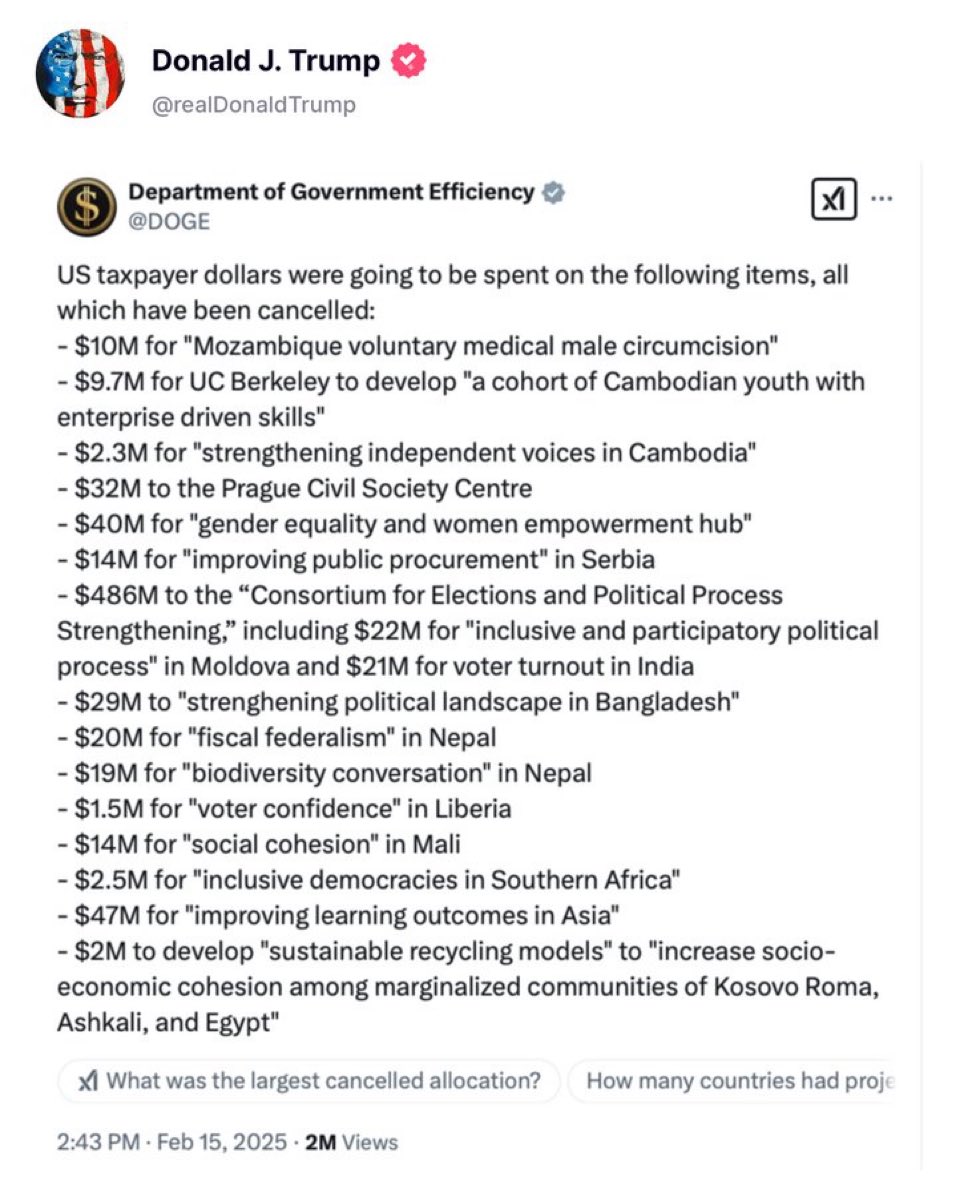
Task: Click the @realDonaldTrump handle
Action: [253, 105]
